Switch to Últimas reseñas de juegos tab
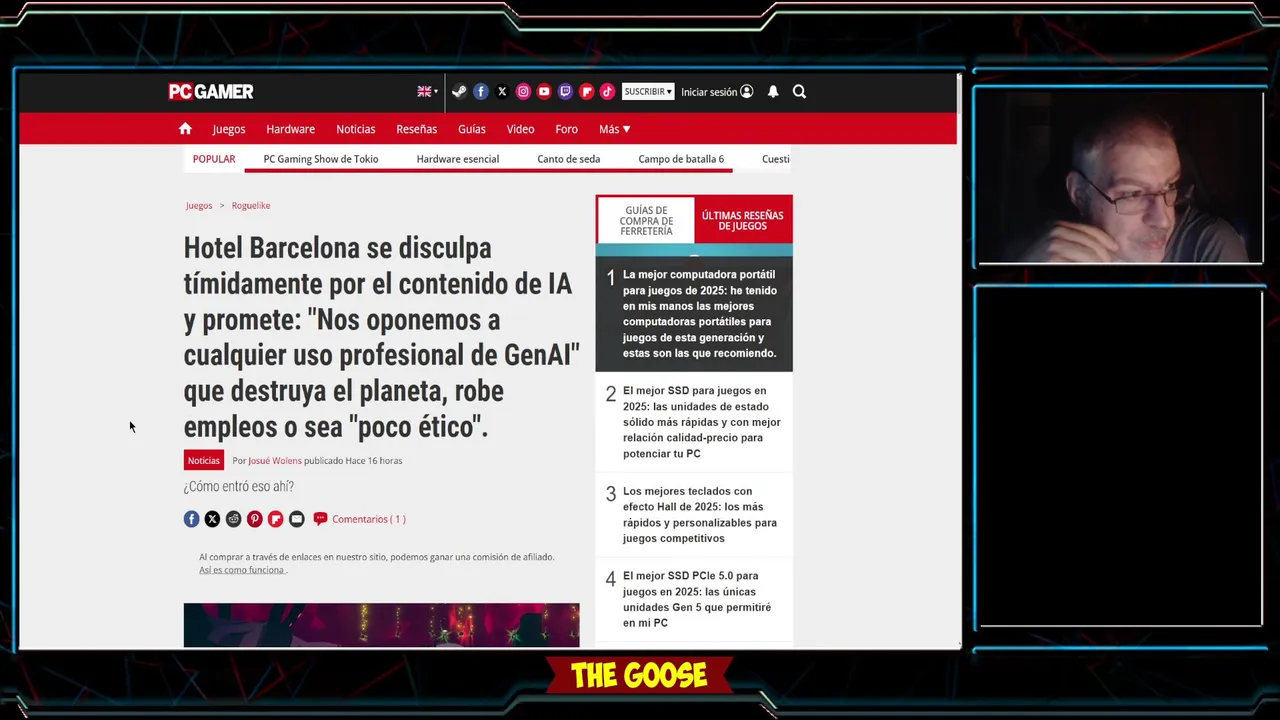 [x=742, y=220]
